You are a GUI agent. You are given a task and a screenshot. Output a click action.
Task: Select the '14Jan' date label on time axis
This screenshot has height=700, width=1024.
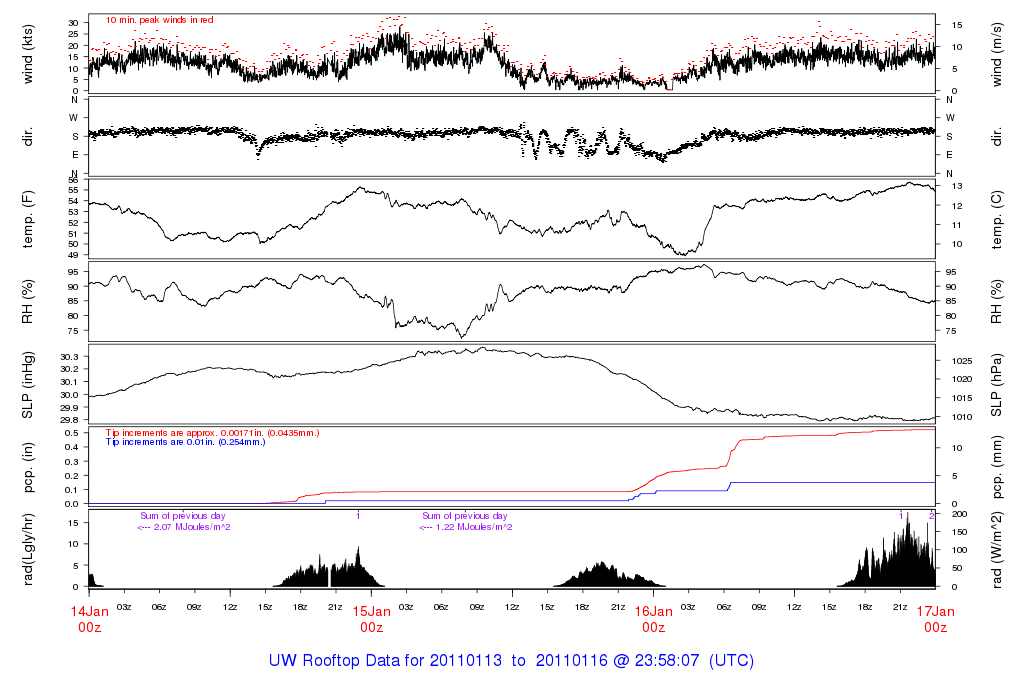click(x=89, y=612)
